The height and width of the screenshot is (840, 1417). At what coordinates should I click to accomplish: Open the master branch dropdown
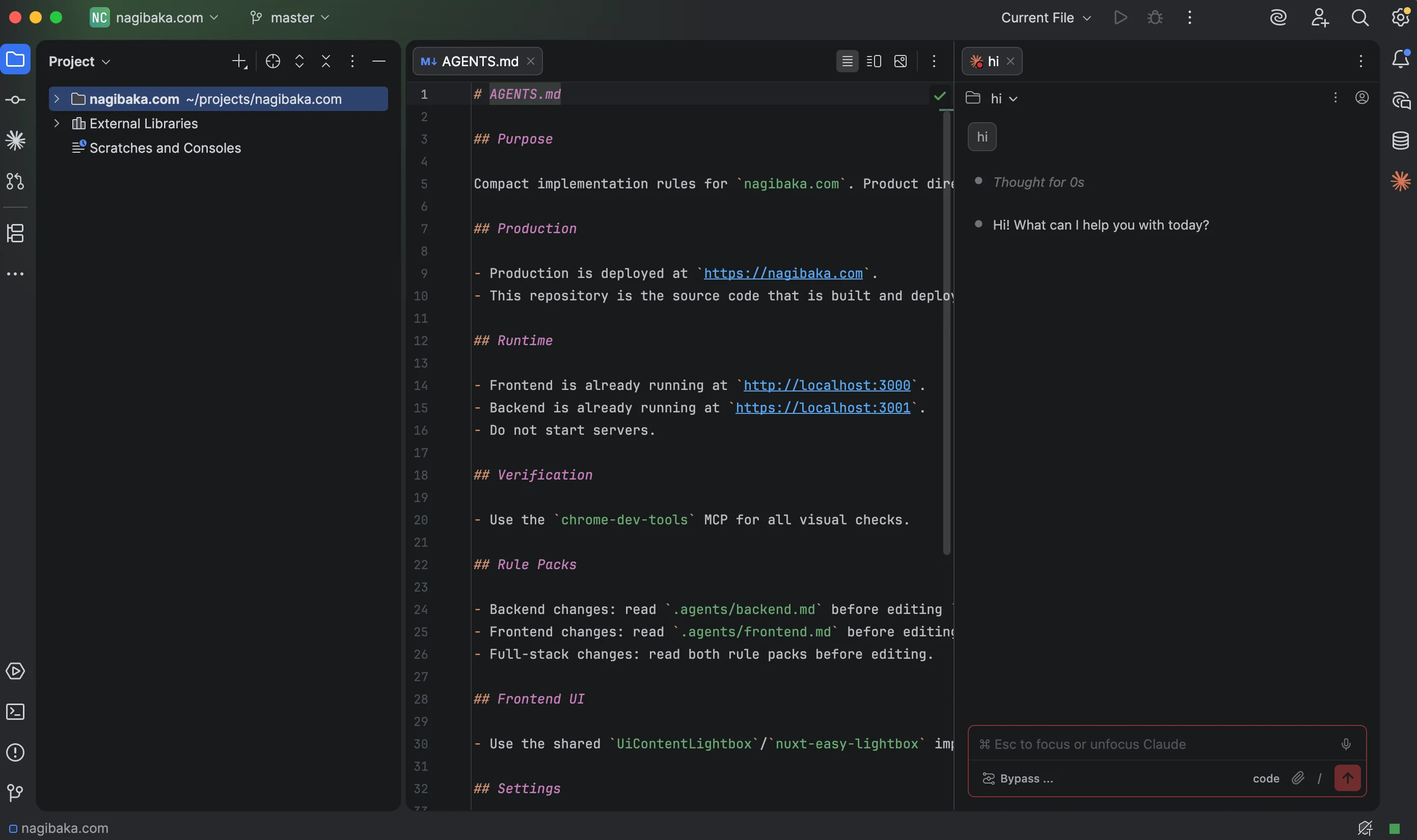(289, 17)
